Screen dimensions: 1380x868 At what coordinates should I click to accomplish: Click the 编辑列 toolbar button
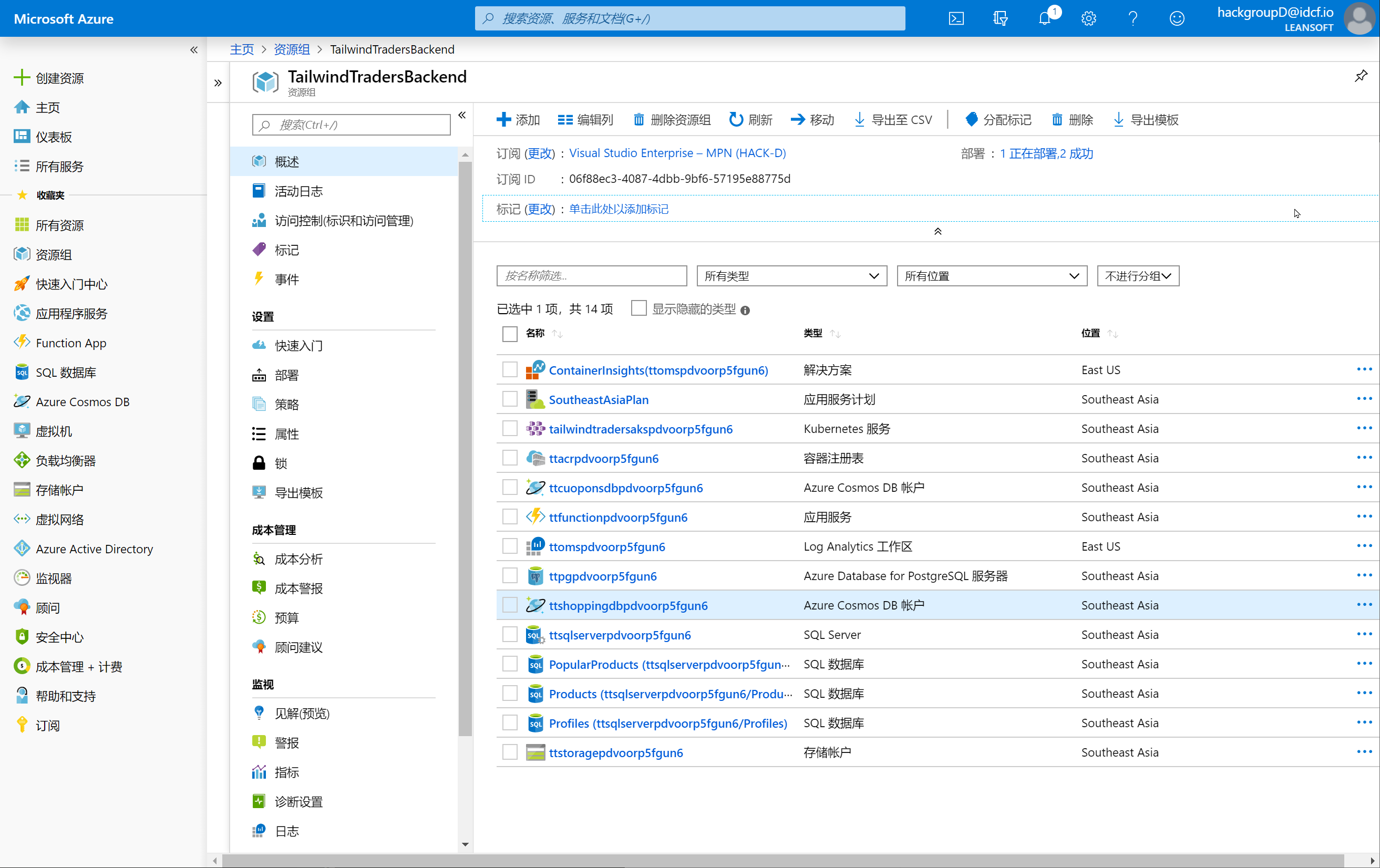(x=585, y=120)
